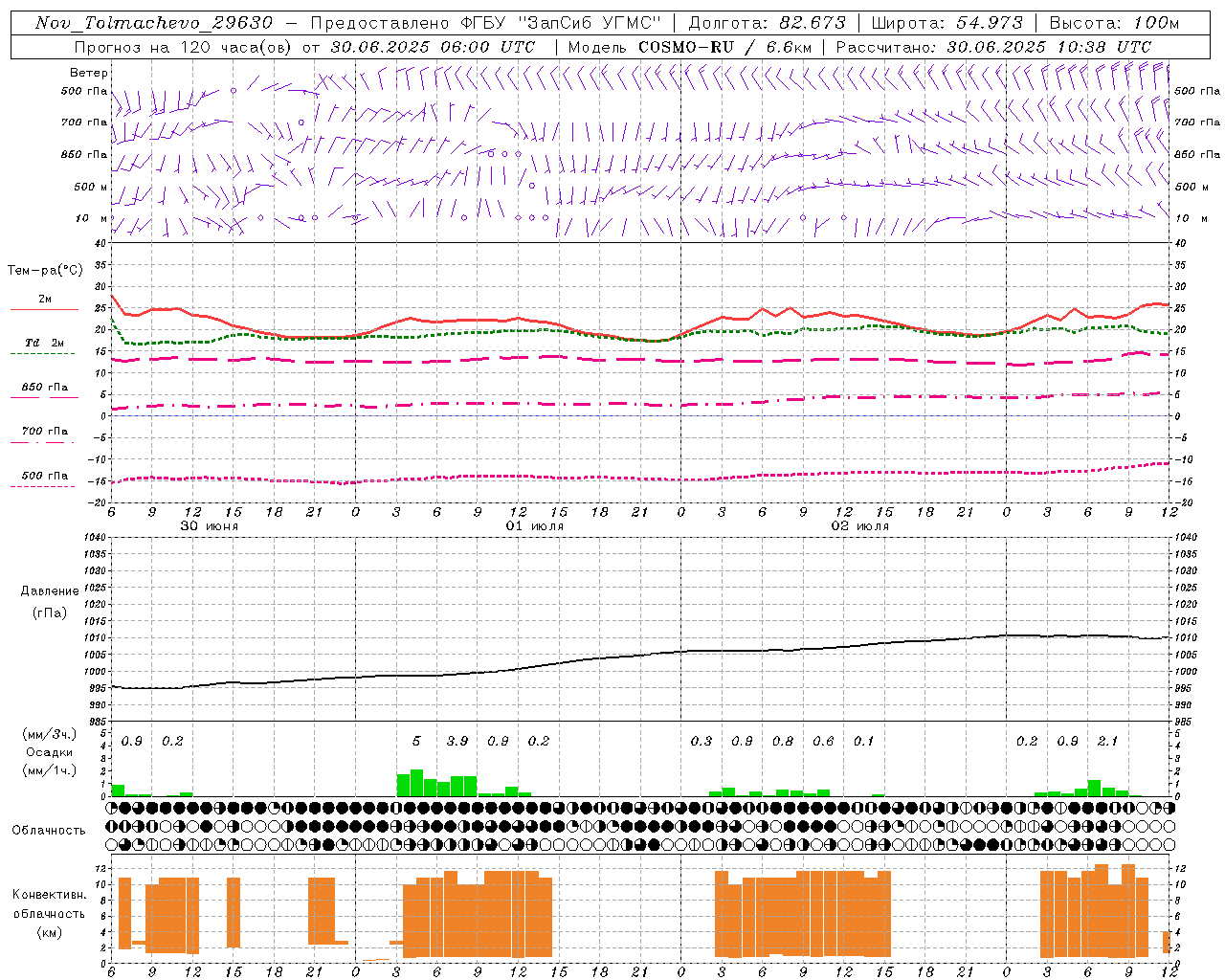
Task: Click the Облачность cloud cover label
Action: [49, 830]
